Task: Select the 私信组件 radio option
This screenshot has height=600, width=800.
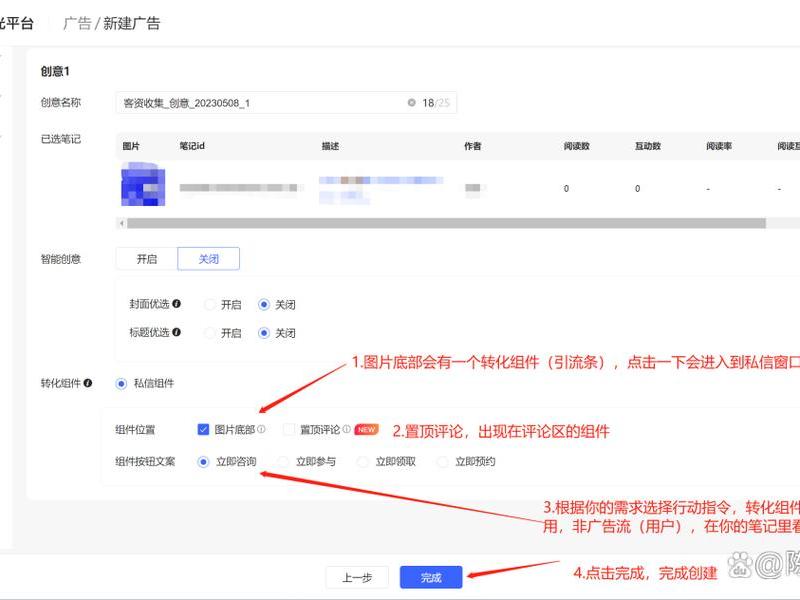Action: (121, 384)
